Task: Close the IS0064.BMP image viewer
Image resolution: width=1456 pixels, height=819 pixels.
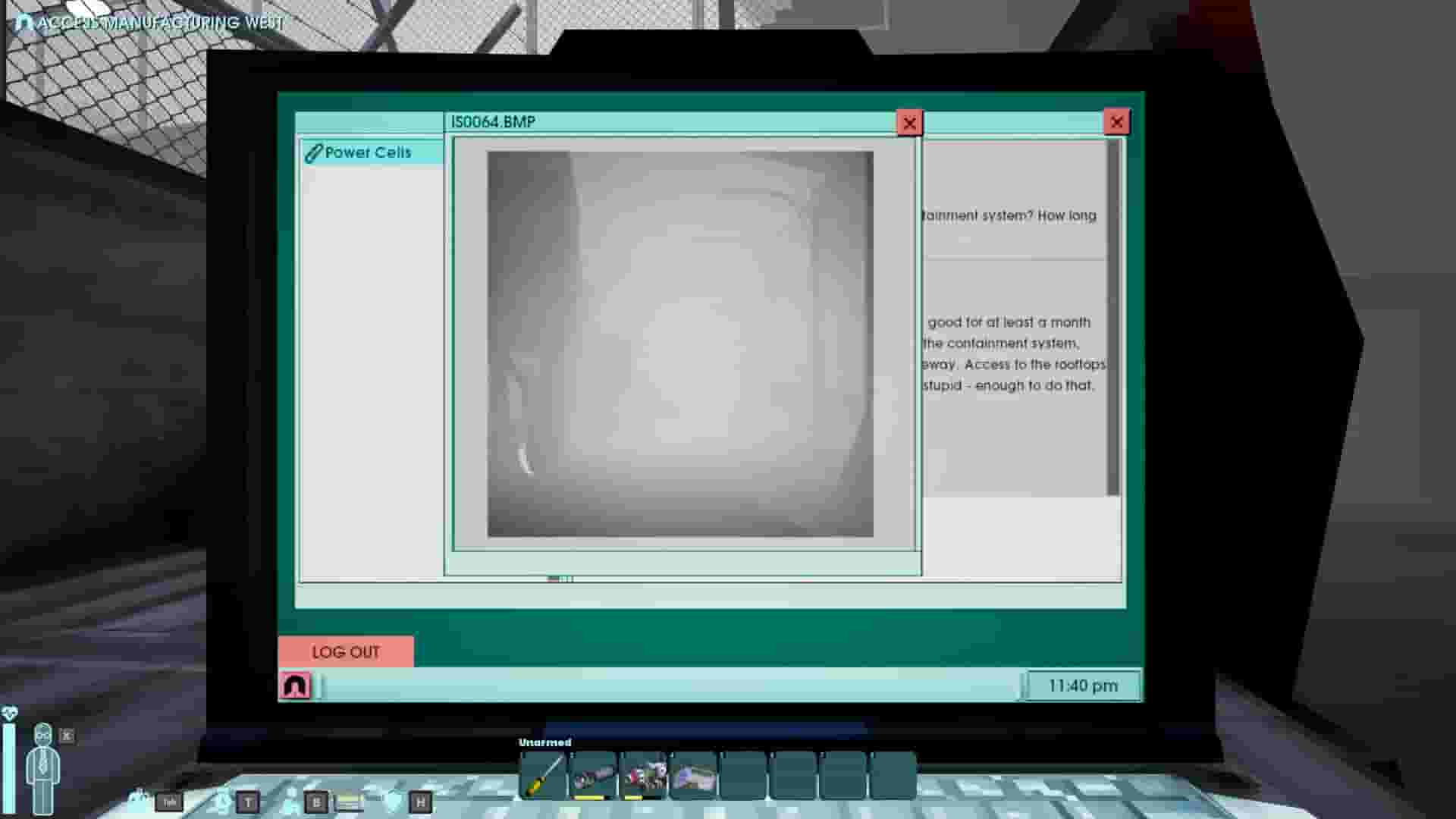Action: [x=909, y=123]
